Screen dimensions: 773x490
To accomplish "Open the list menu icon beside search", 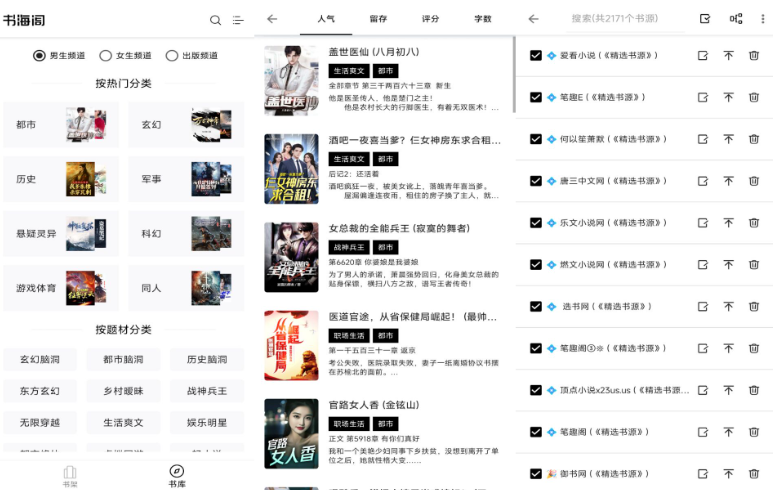I will click(238, 20).
